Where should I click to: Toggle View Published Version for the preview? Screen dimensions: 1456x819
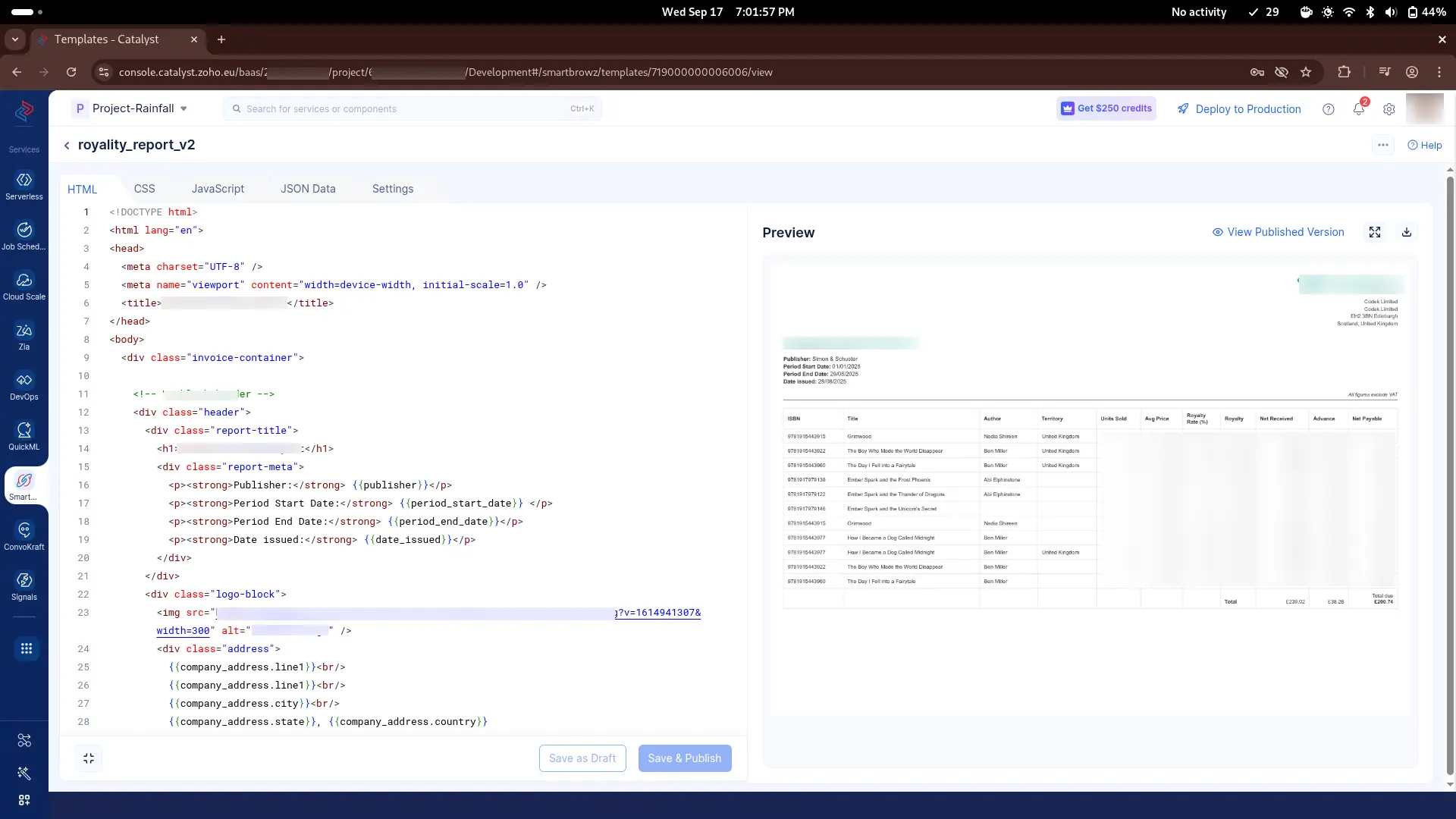pyautogui.click(x=1279, y=232)
